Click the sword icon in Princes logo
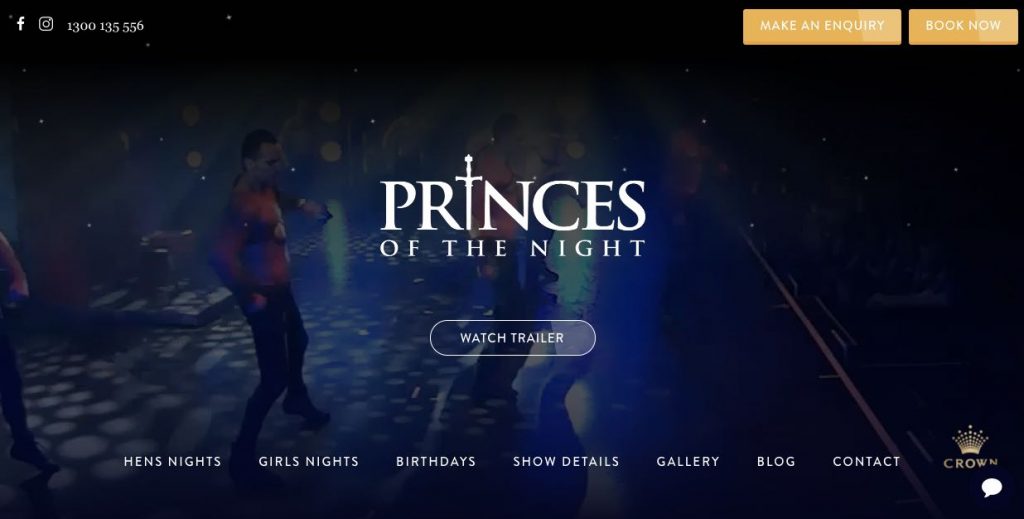Image resolution: width=1024 pixels, height=519 pixels. [x=468, y=192]
